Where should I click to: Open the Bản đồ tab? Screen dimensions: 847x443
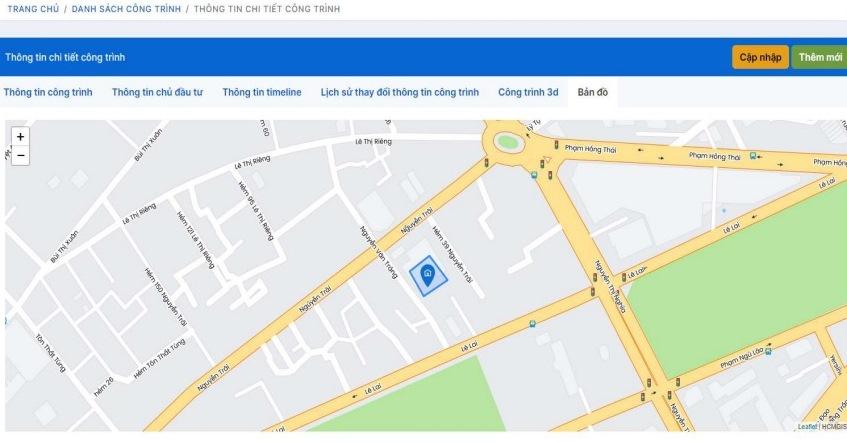592,92
